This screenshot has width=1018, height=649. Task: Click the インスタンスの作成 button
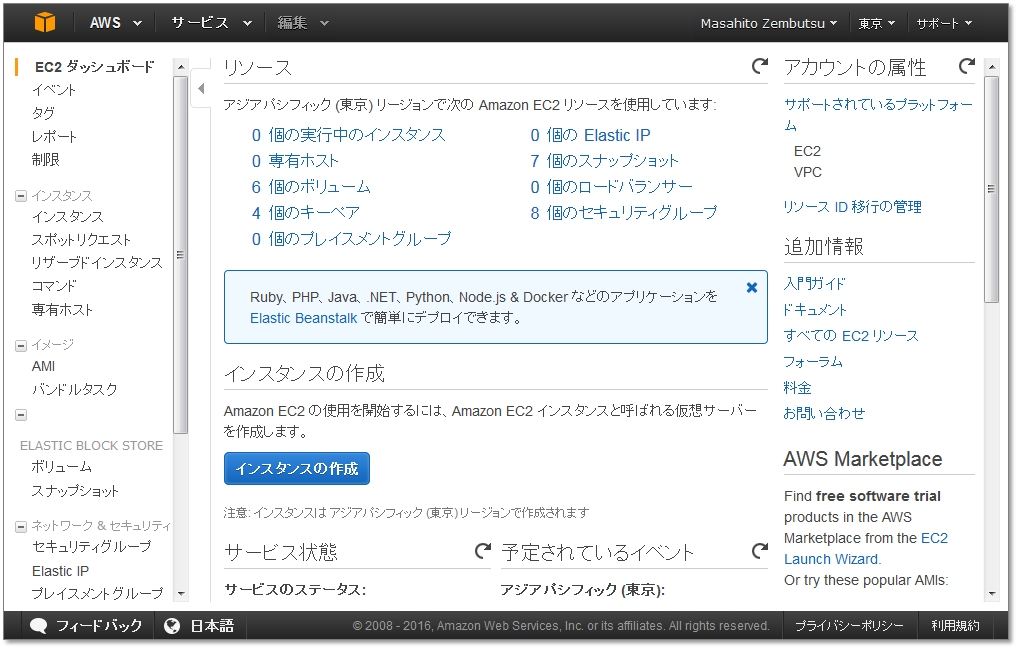[x=297, y=469]
